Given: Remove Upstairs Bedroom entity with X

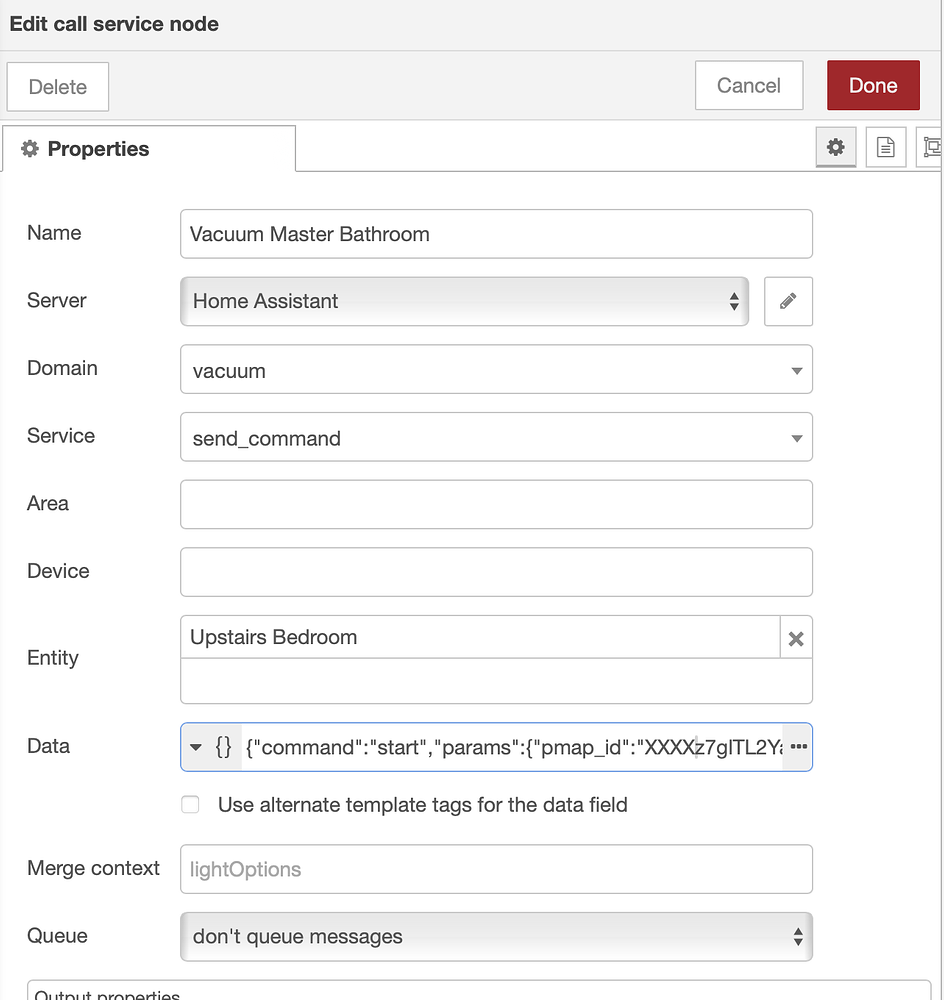Looking at the screenshot, I should 796,638.
